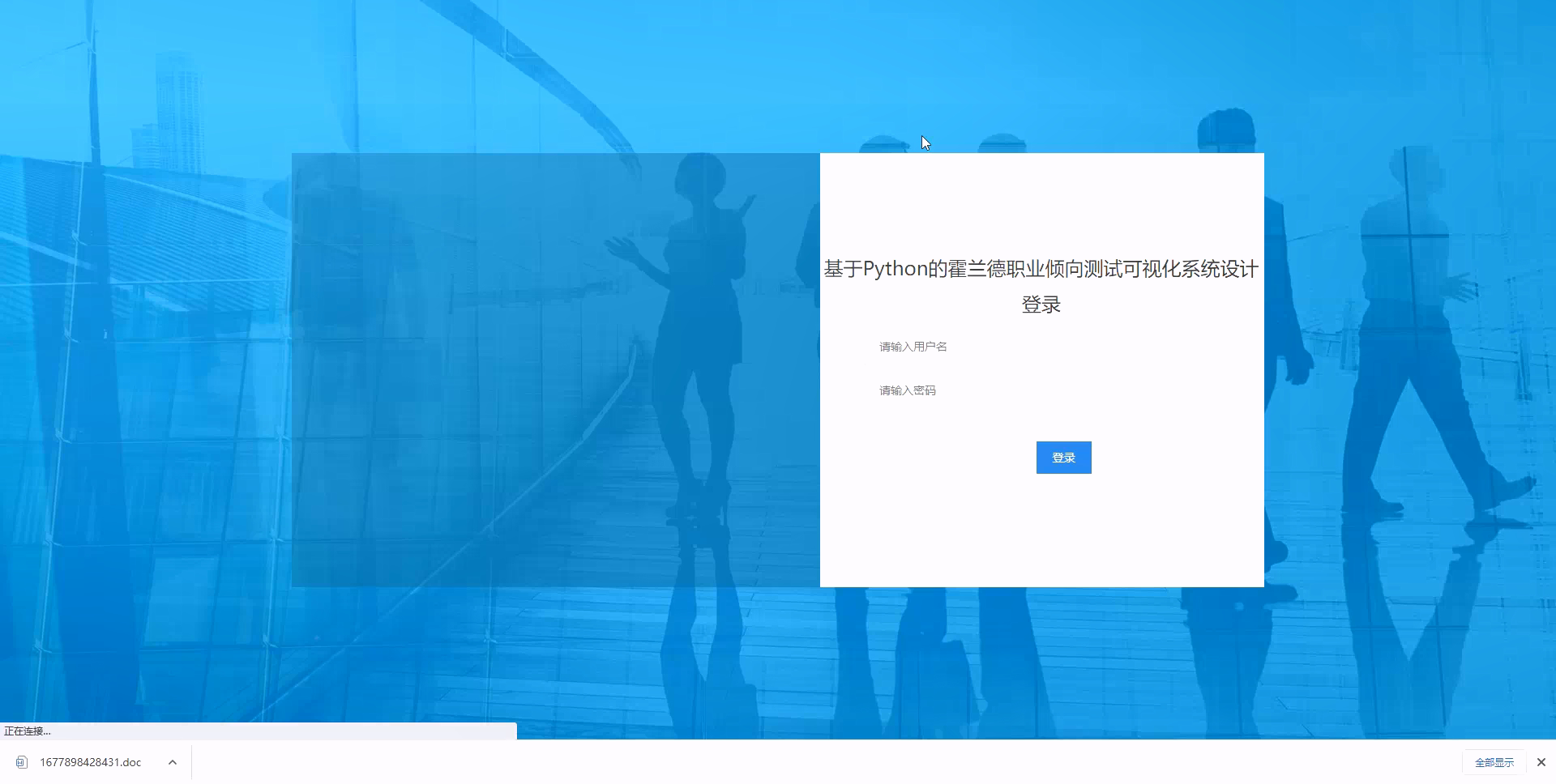Click the 正在连接 status message
This screenshot has width=1556, height=784.
pyautogui.click(x=28, y=731)
